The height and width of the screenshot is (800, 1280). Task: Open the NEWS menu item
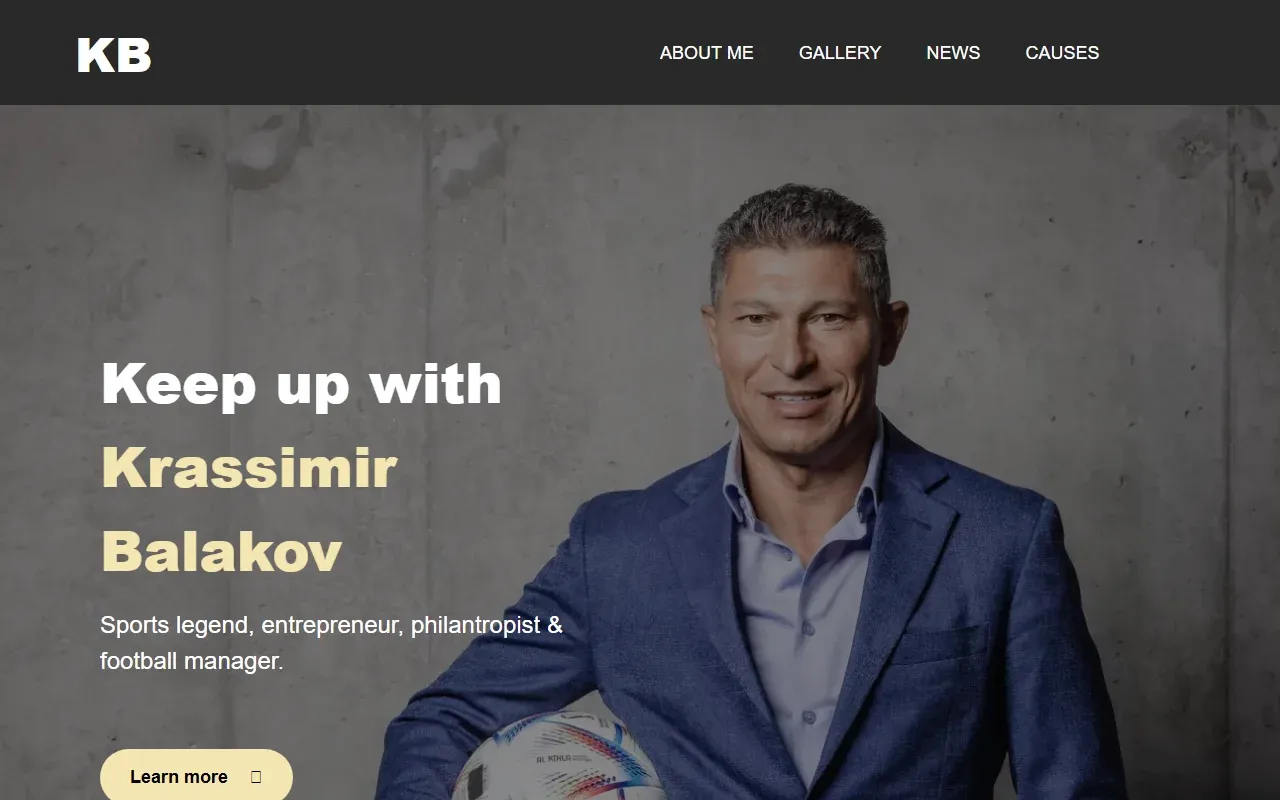tap(953, 53)
